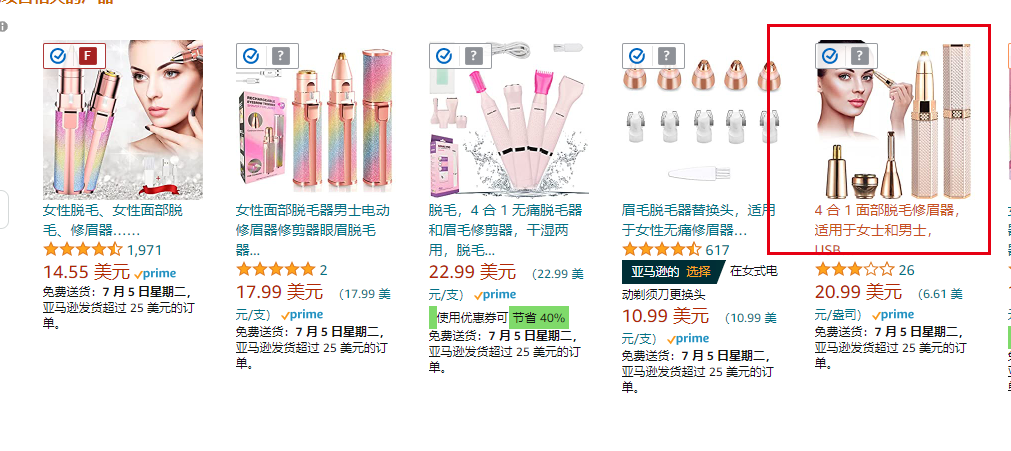The height and width of the screenshot is (451, 1011).
Task: Click the question mark badge on 4-in-1 pink trimmer product
Action: [474, 56]
